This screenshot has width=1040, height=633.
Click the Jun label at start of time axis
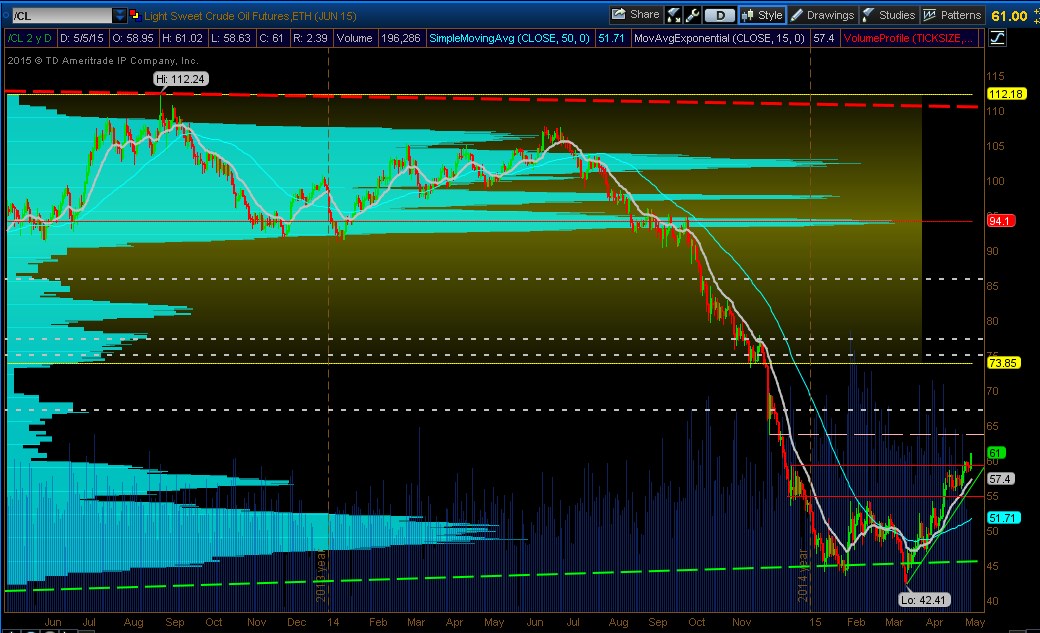pyautogui.click(x=52, y=622)
